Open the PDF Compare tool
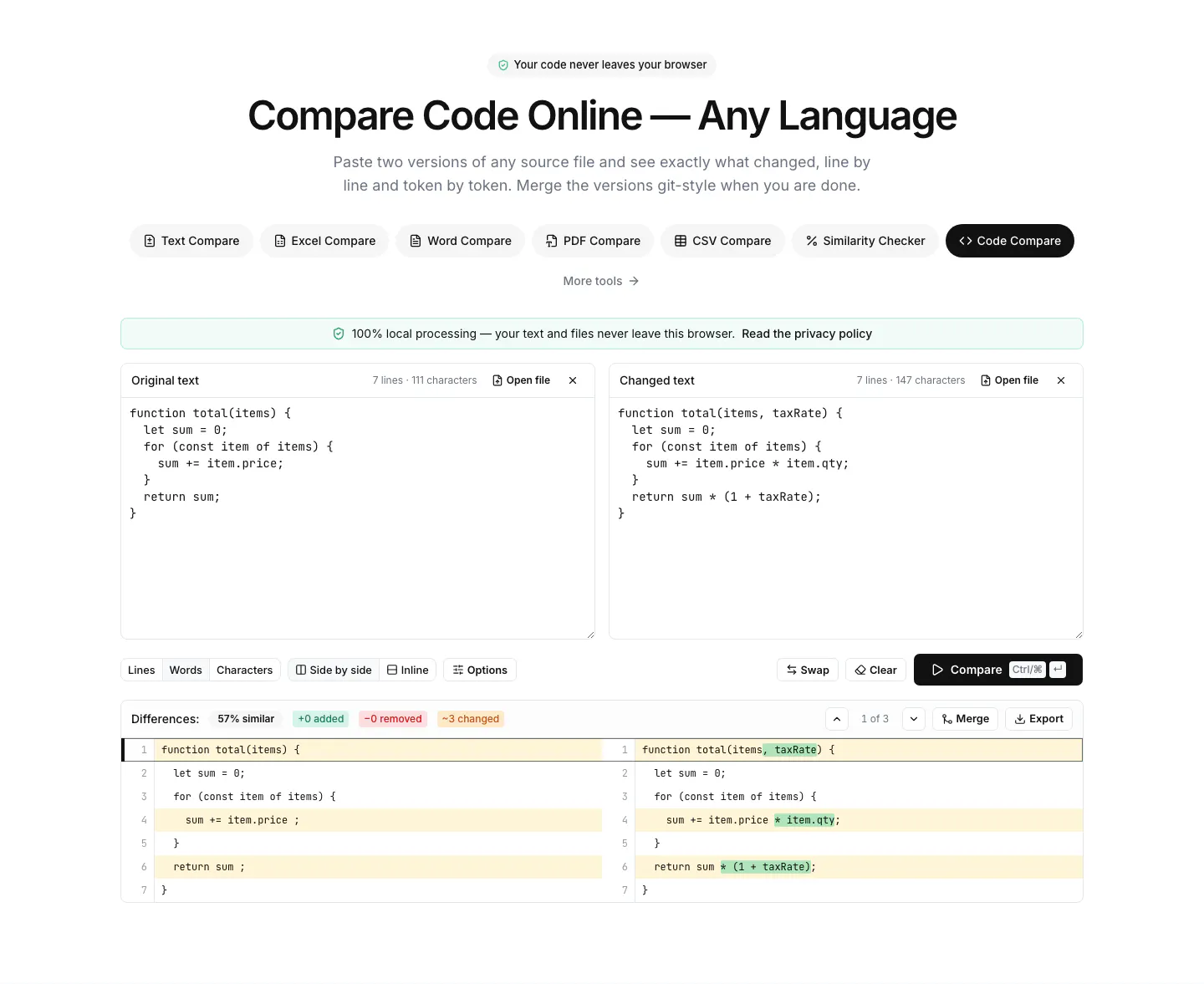Viewport: 1204px width, 984px height. (593, 241)
